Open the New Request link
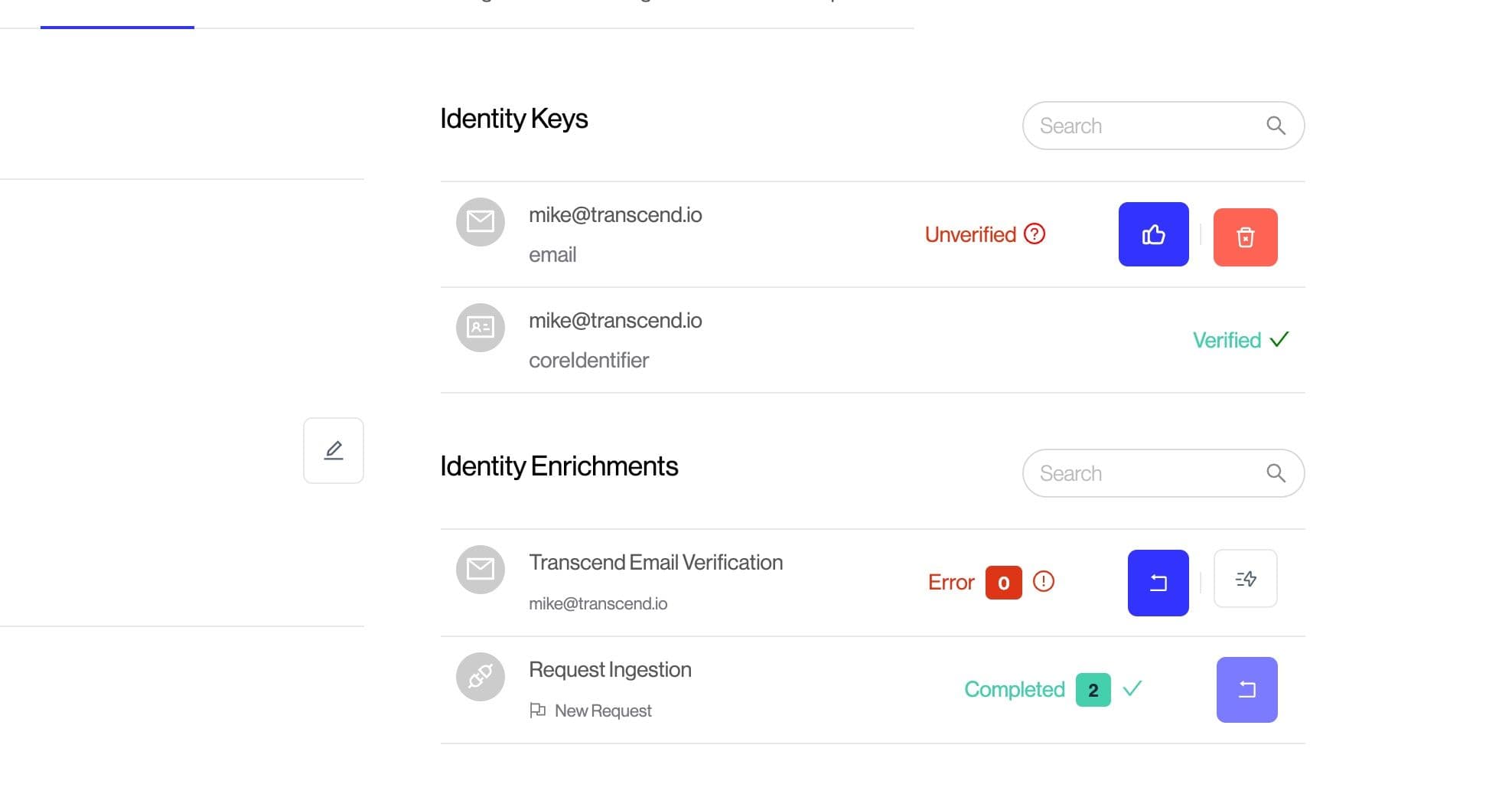The image size is (1512, 807). tap(602, 711)
